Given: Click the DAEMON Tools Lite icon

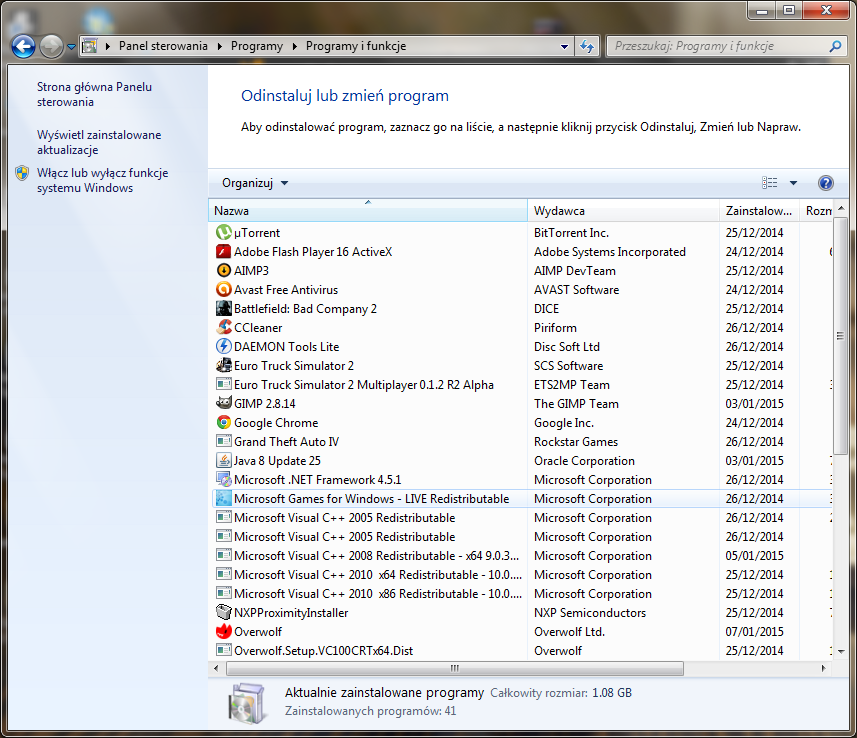Looking at the screenshot, I should (224, 347).
